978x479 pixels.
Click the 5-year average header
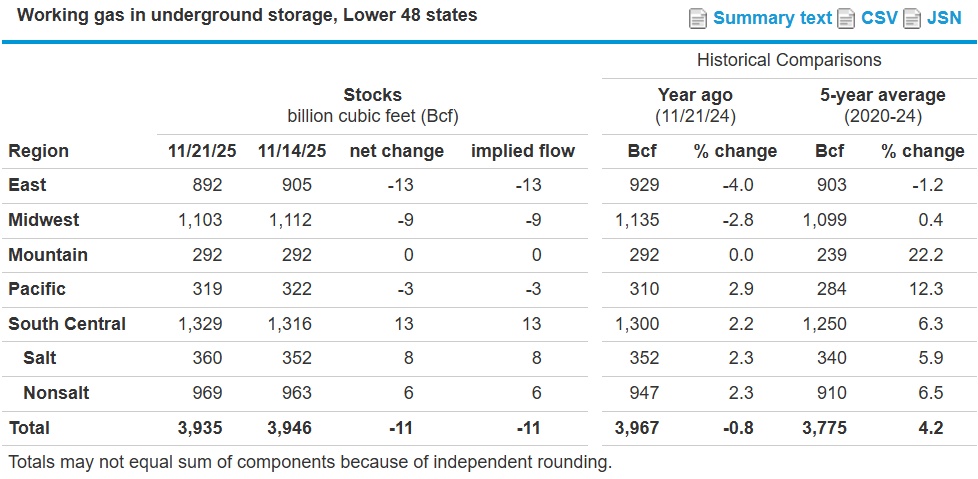882,95
